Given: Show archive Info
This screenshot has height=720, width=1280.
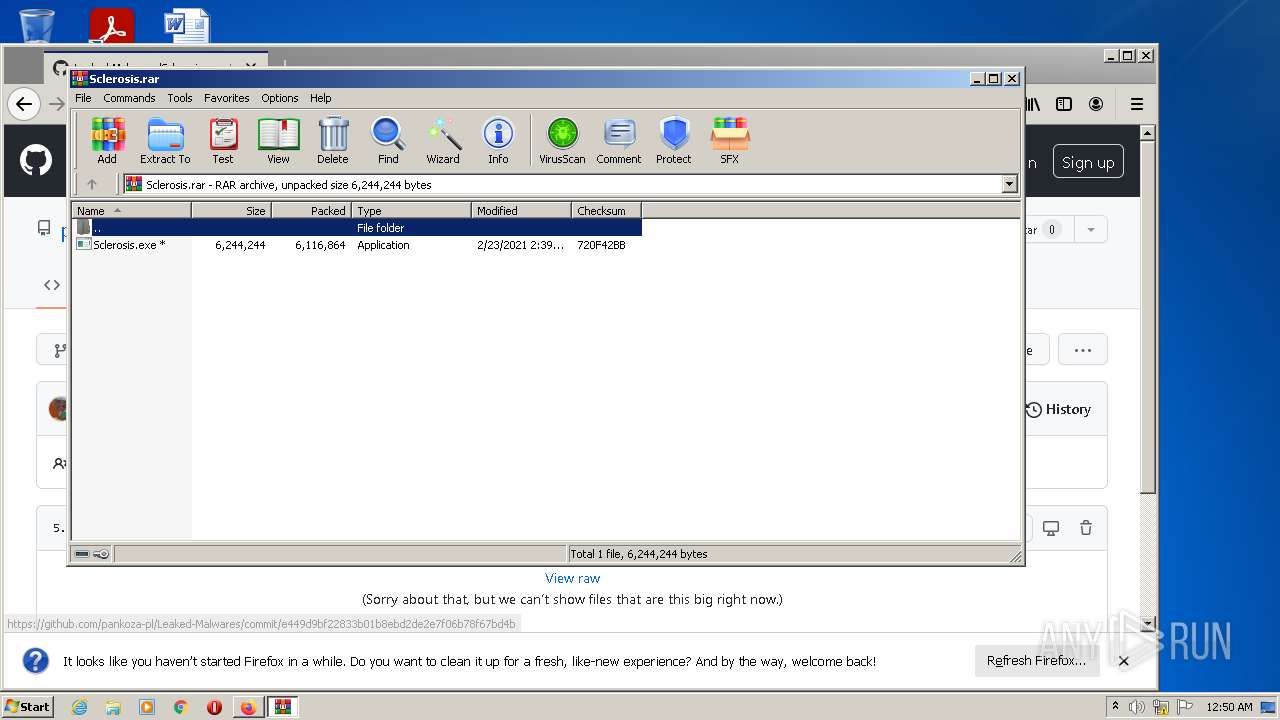Looking at the screenshot, I should point(498,140).
